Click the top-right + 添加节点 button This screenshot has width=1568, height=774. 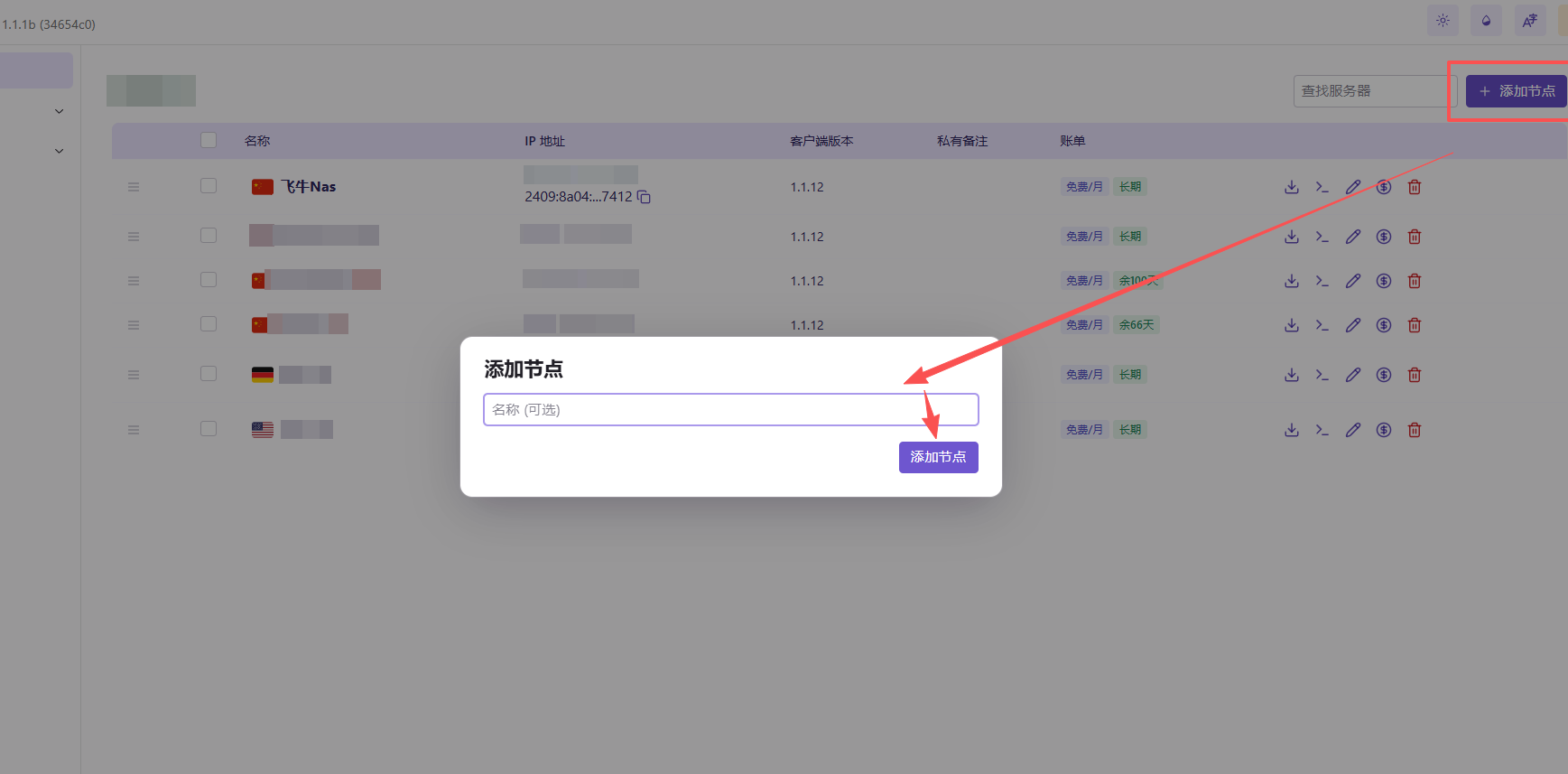[x=1516, y=91]
